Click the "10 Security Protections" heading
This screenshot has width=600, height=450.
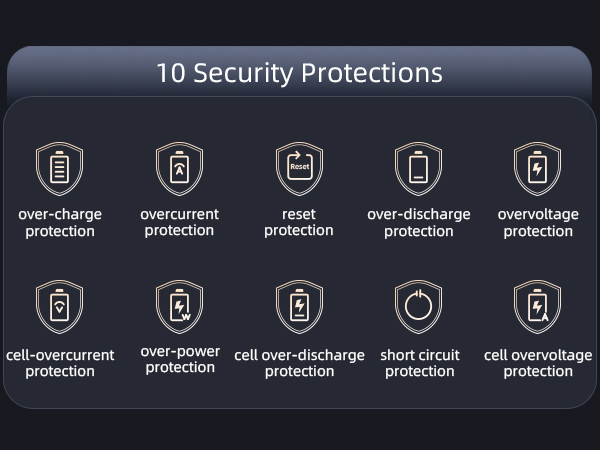[300, 73]
